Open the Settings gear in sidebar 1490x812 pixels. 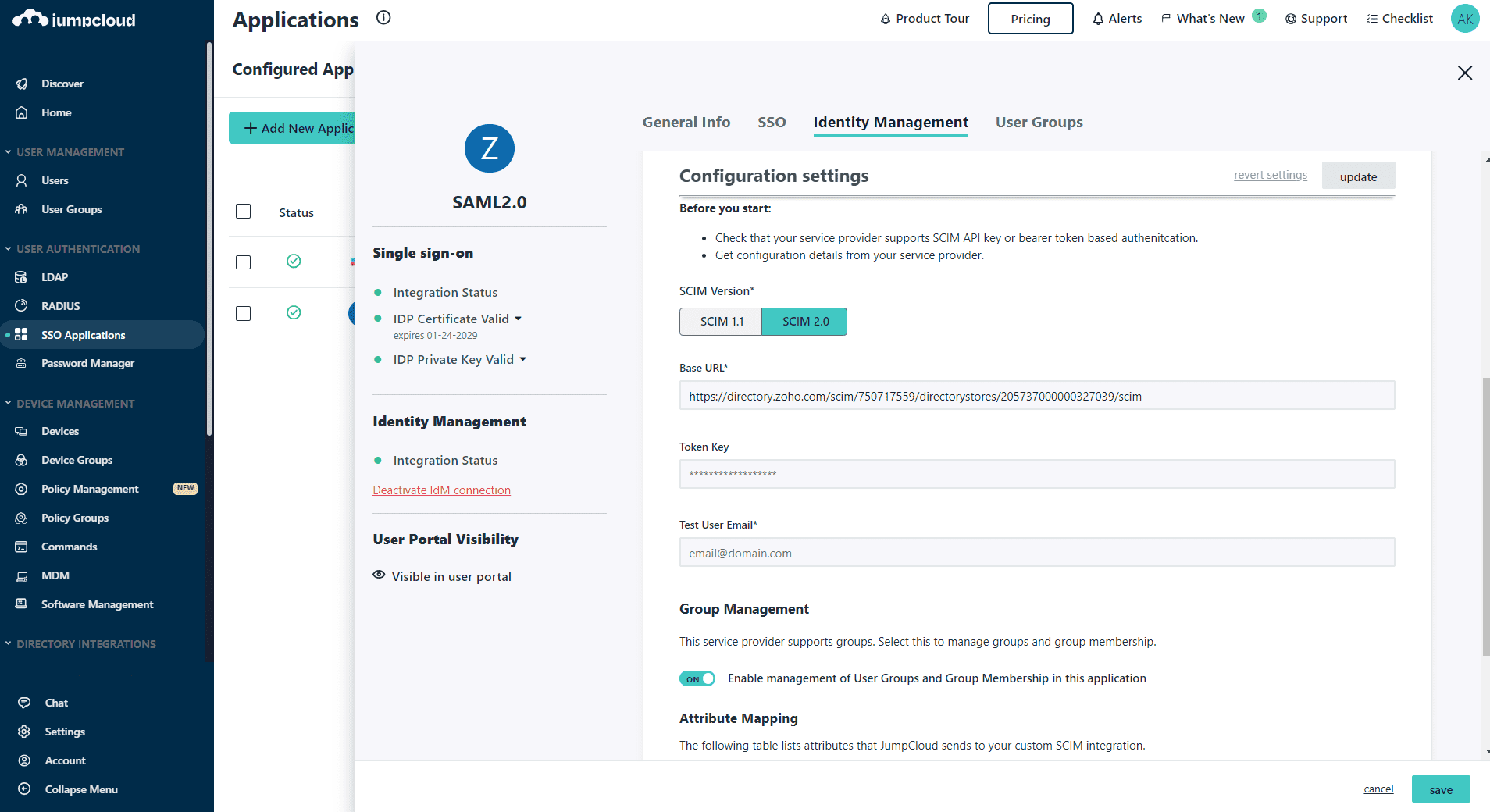24,732
